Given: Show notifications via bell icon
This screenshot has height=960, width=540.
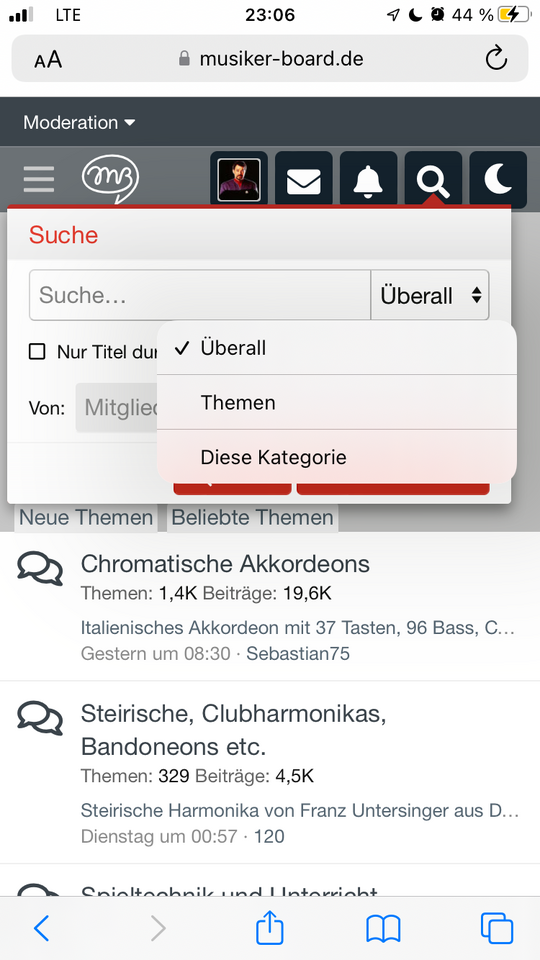Looking at the screenshot, I should (x=369, y=179).
